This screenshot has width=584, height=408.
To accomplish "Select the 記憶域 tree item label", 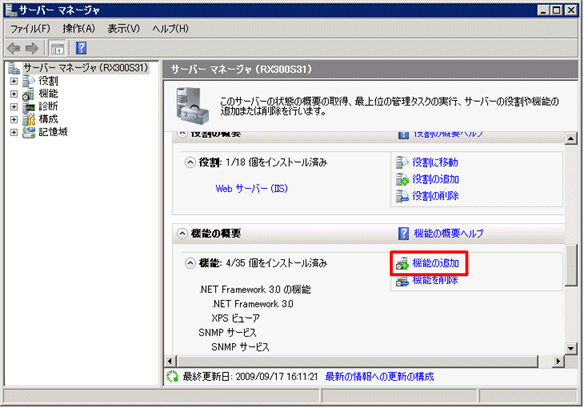I will (x=53, y=132).
